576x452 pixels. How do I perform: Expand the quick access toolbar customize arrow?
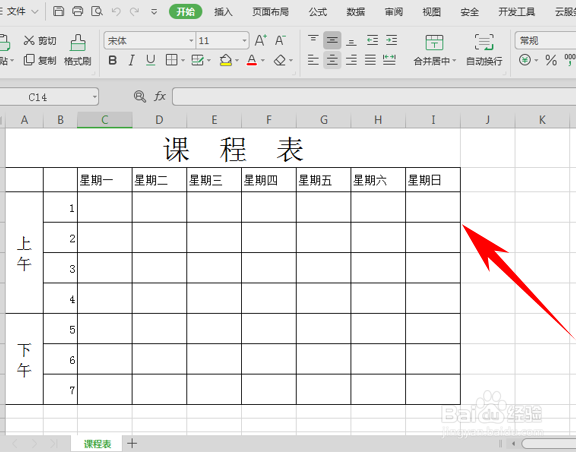point(154,12)
